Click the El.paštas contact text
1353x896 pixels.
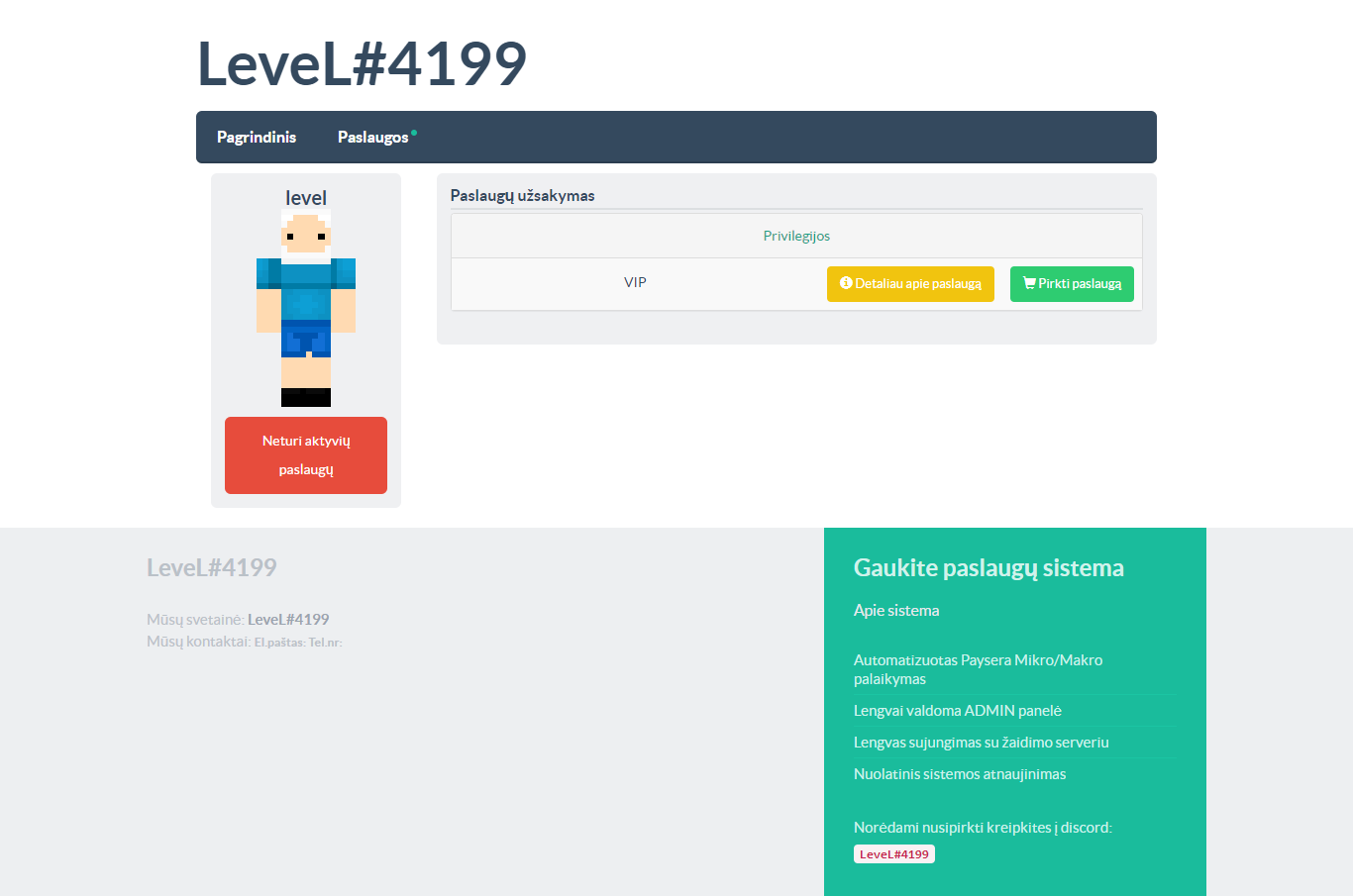click(280, 643)
